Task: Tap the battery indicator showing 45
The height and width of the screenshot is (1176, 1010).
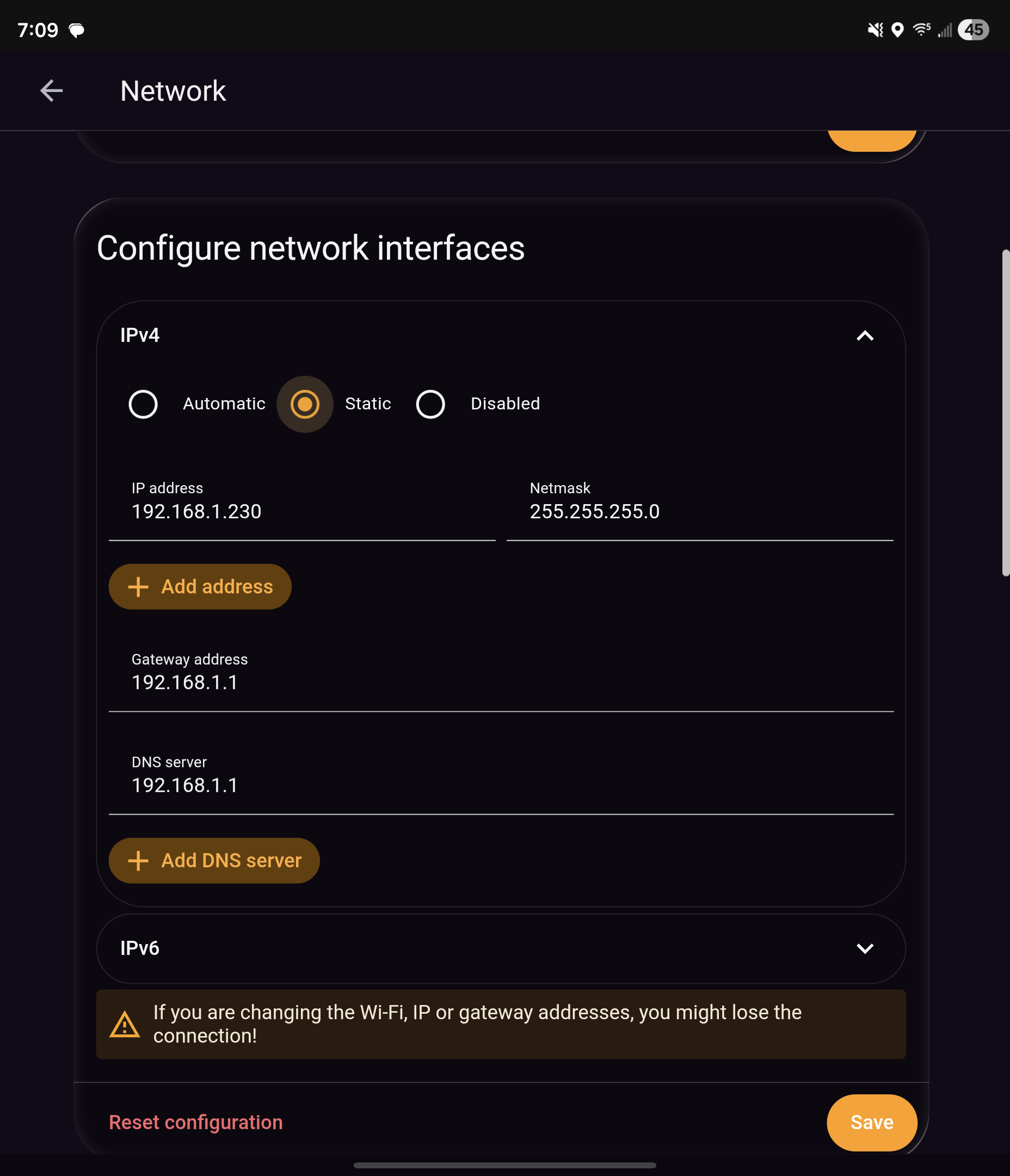Action: (974, 30)
